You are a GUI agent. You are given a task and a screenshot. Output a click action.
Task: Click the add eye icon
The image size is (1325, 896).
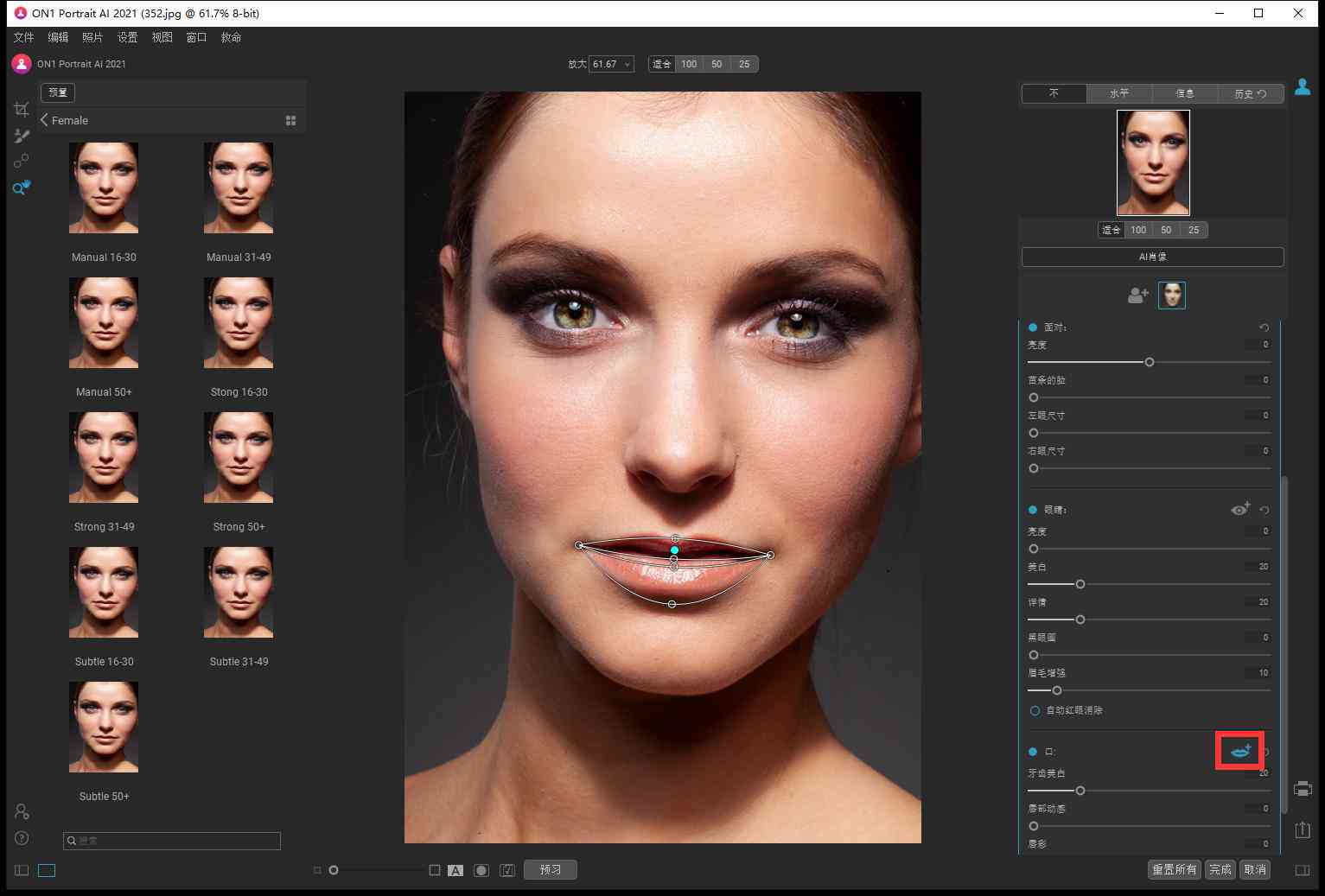pos(1240,509)
